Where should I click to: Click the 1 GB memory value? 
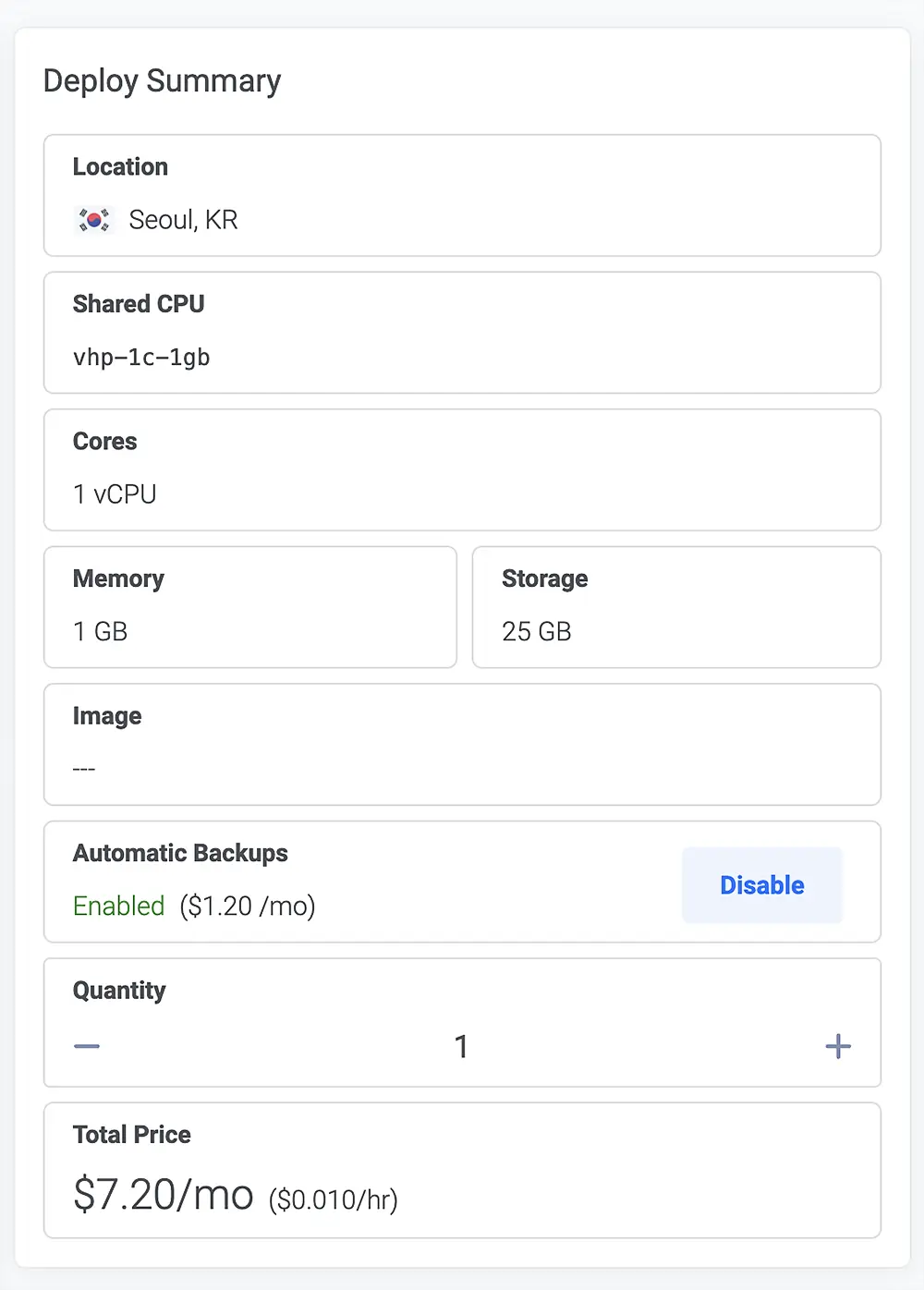100,632
